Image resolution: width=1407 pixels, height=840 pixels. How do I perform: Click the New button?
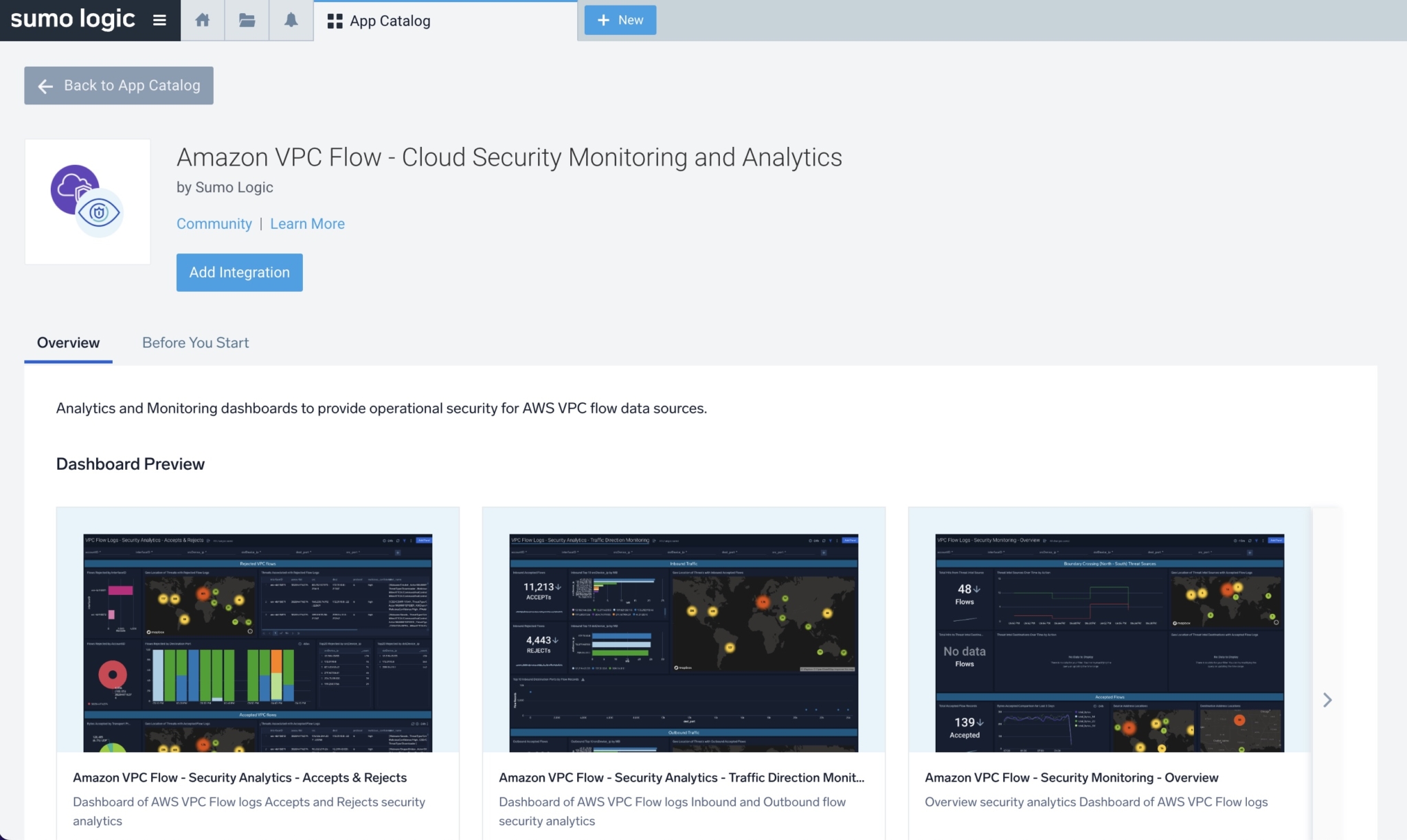point(620,20)
